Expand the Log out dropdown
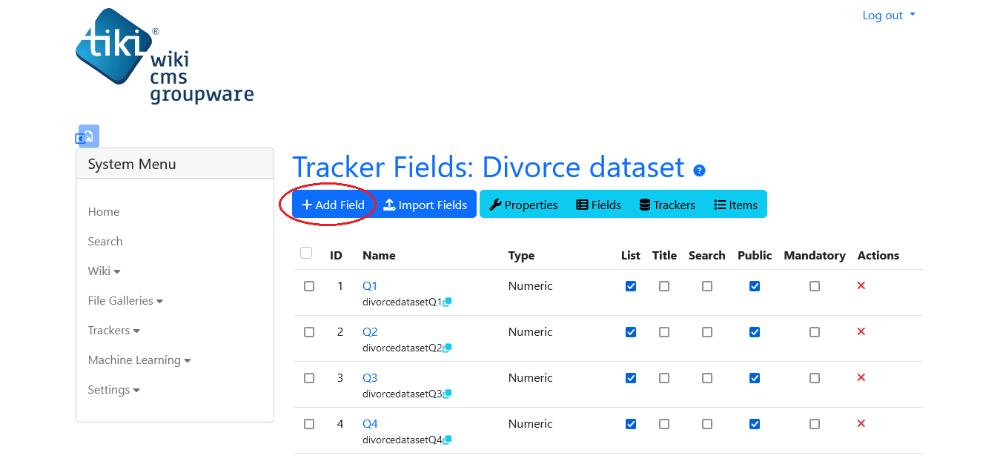This screenshot has height=455, width=1000. click(x=888, y=15)
